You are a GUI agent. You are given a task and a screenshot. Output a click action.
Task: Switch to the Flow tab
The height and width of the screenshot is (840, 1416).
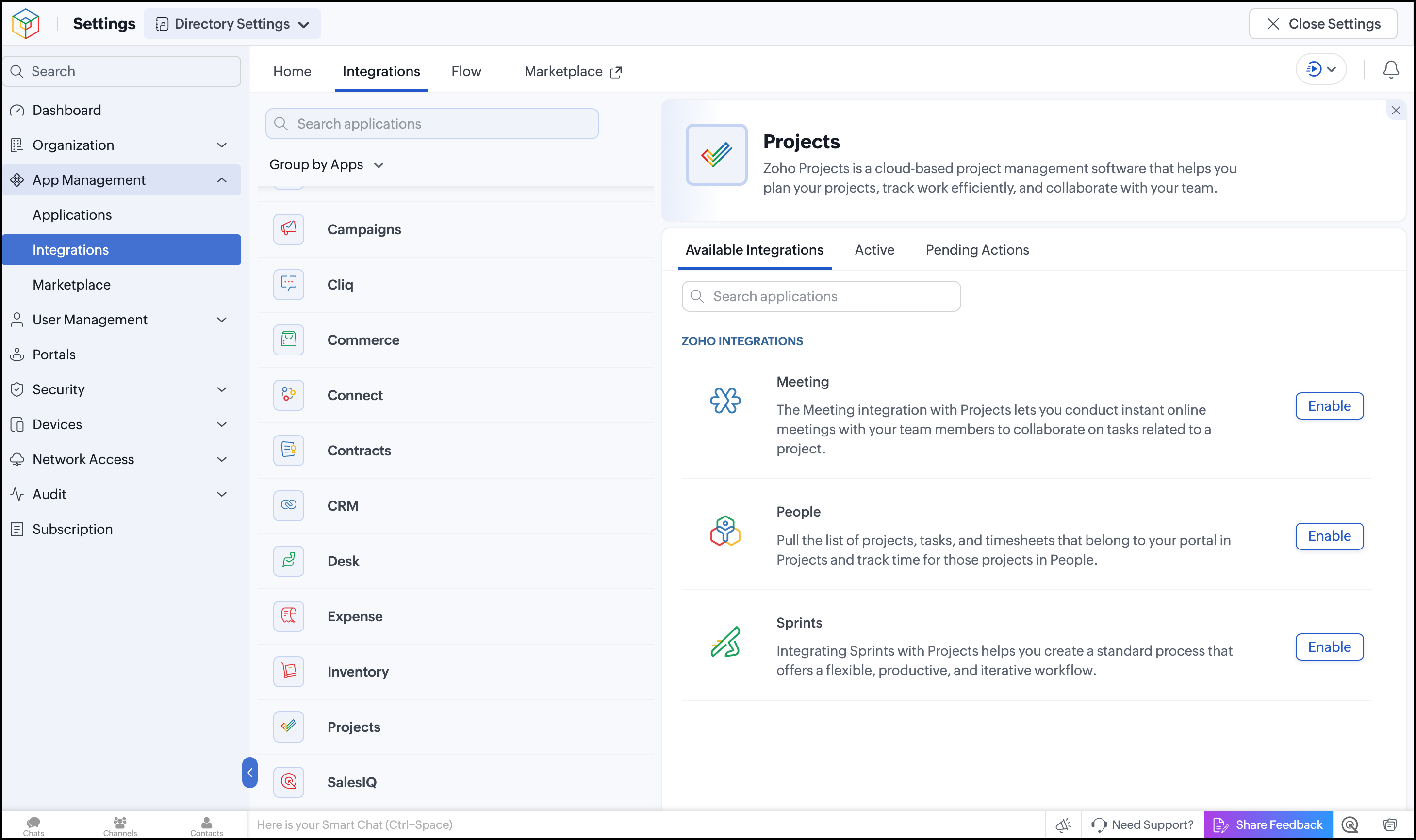(466, 71)
